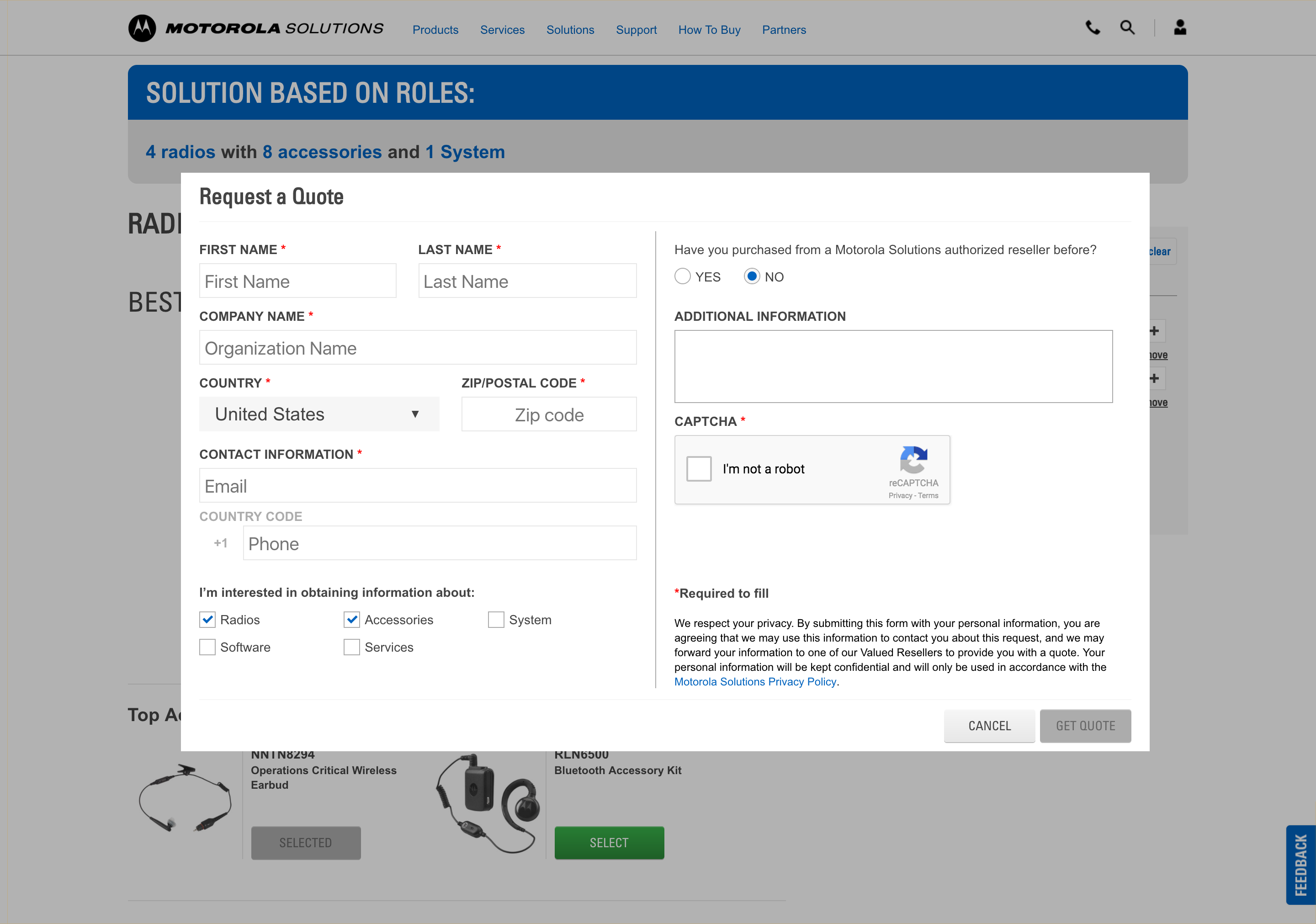Click the GET QUOTE button
Viewport: 1316px width, 924px height.
point(1085,726)
